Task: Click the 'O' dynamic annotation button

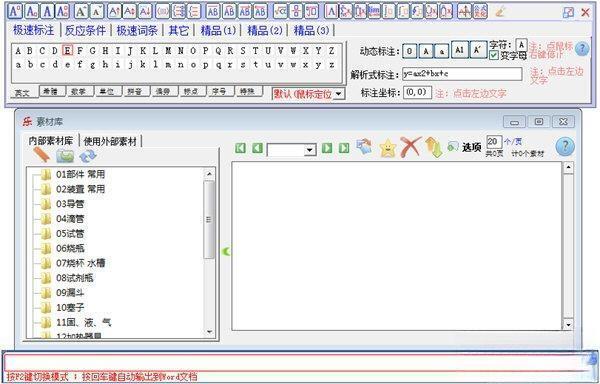Action: point(409,51)
